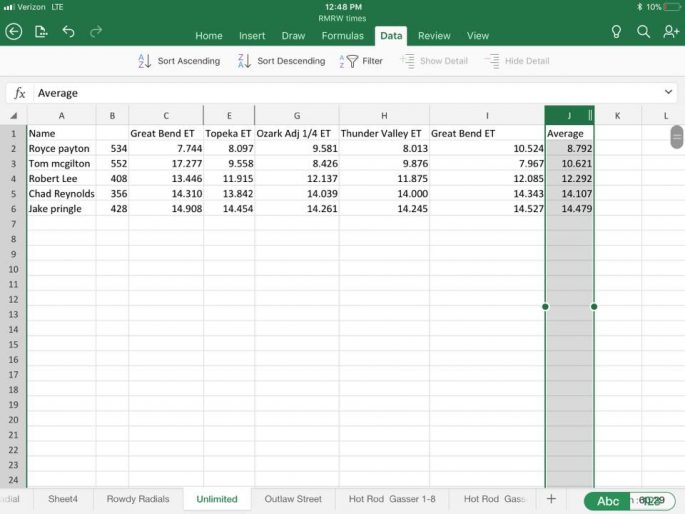Add a new sheet with plus button

coord(550,498)
